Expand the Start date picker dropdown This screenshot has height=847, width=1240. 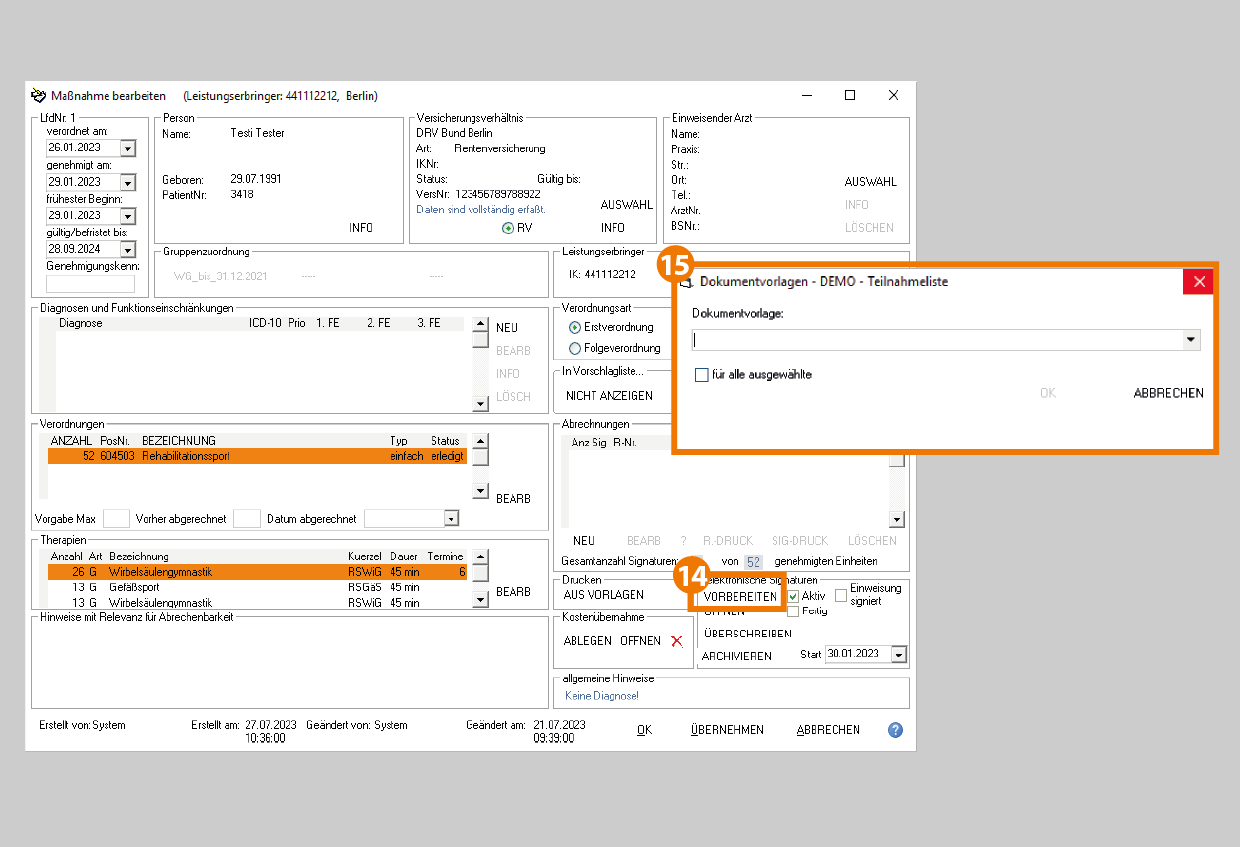(x=898, y=655)
